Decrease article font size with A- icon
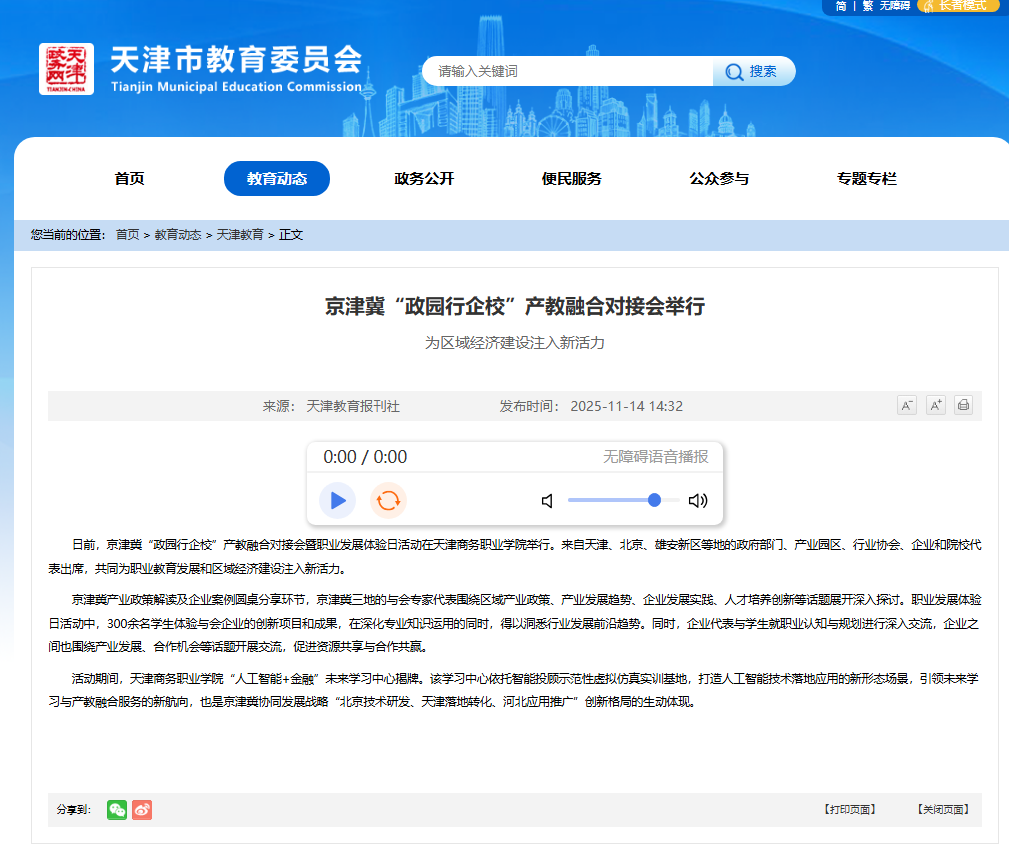This screenshot has height=853, width=1009. pyautogui.click(x=906, y=405)
